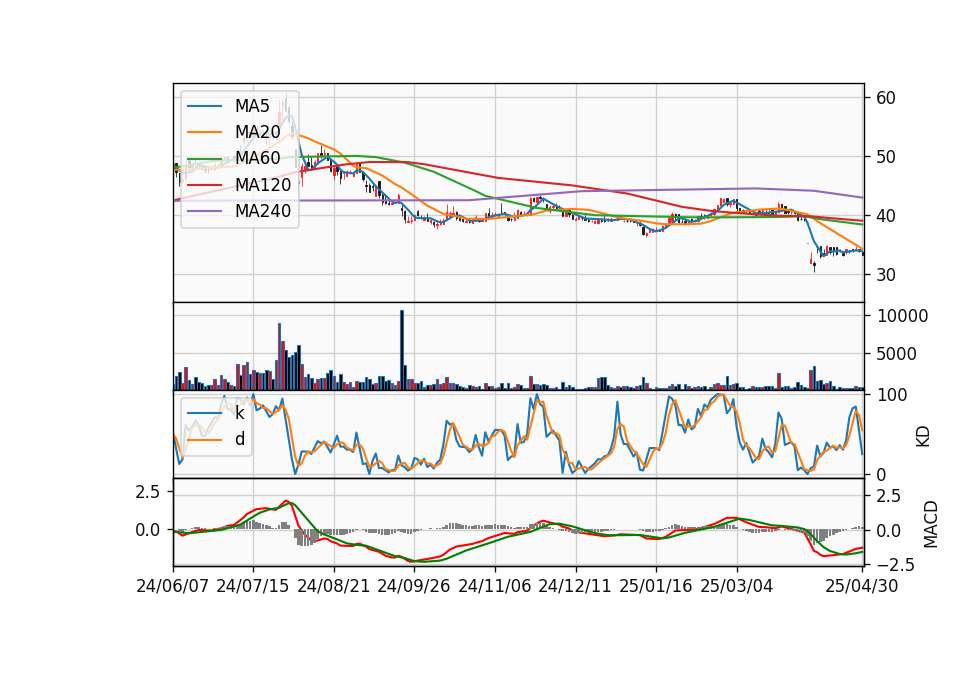Click the MACD axis label
Screen dimensions: 960x690
coord(931,524)
